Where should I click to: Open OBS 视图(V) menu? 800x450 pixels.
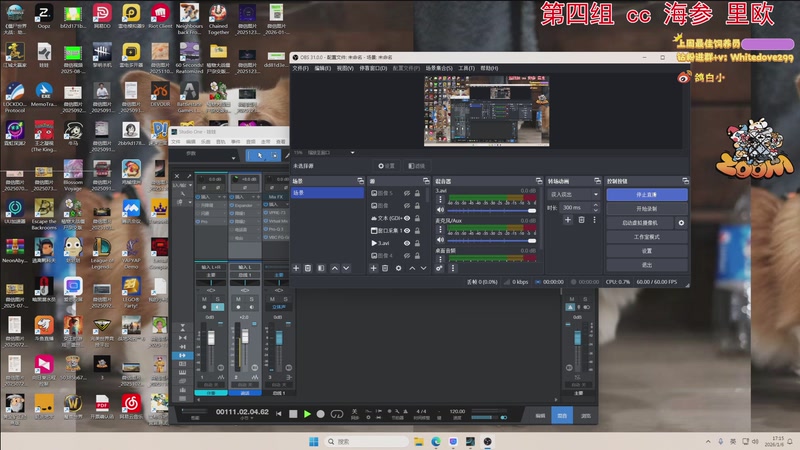pos(345,68)
